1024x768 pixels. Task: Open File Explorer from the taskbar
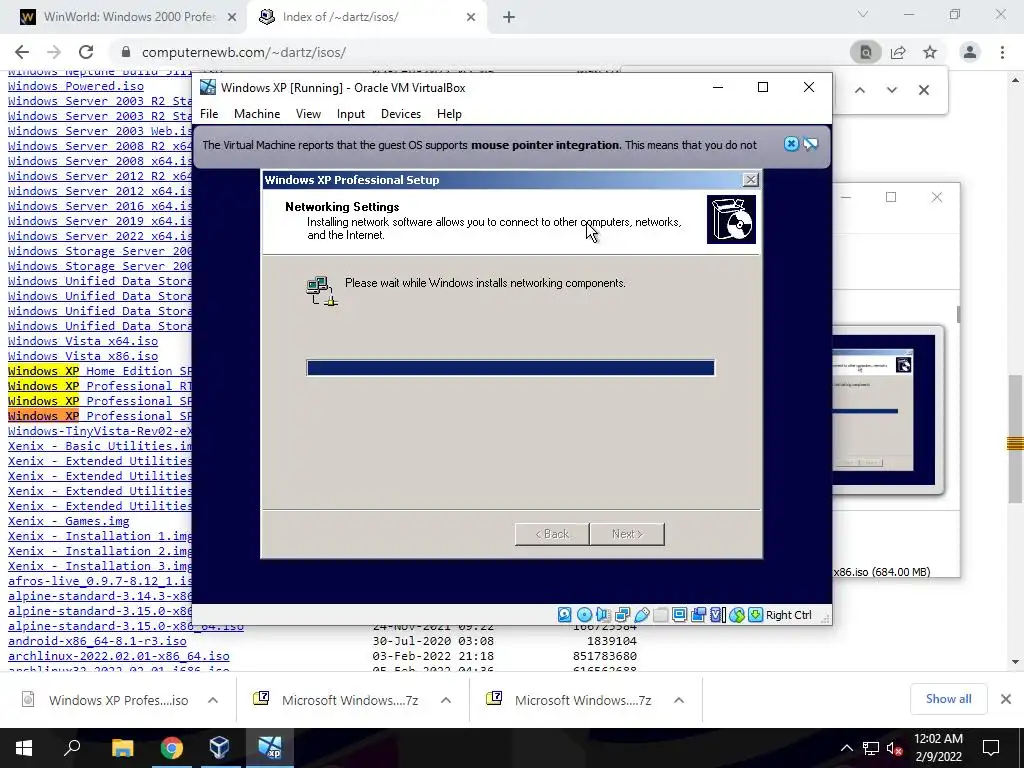click(122, 747)
